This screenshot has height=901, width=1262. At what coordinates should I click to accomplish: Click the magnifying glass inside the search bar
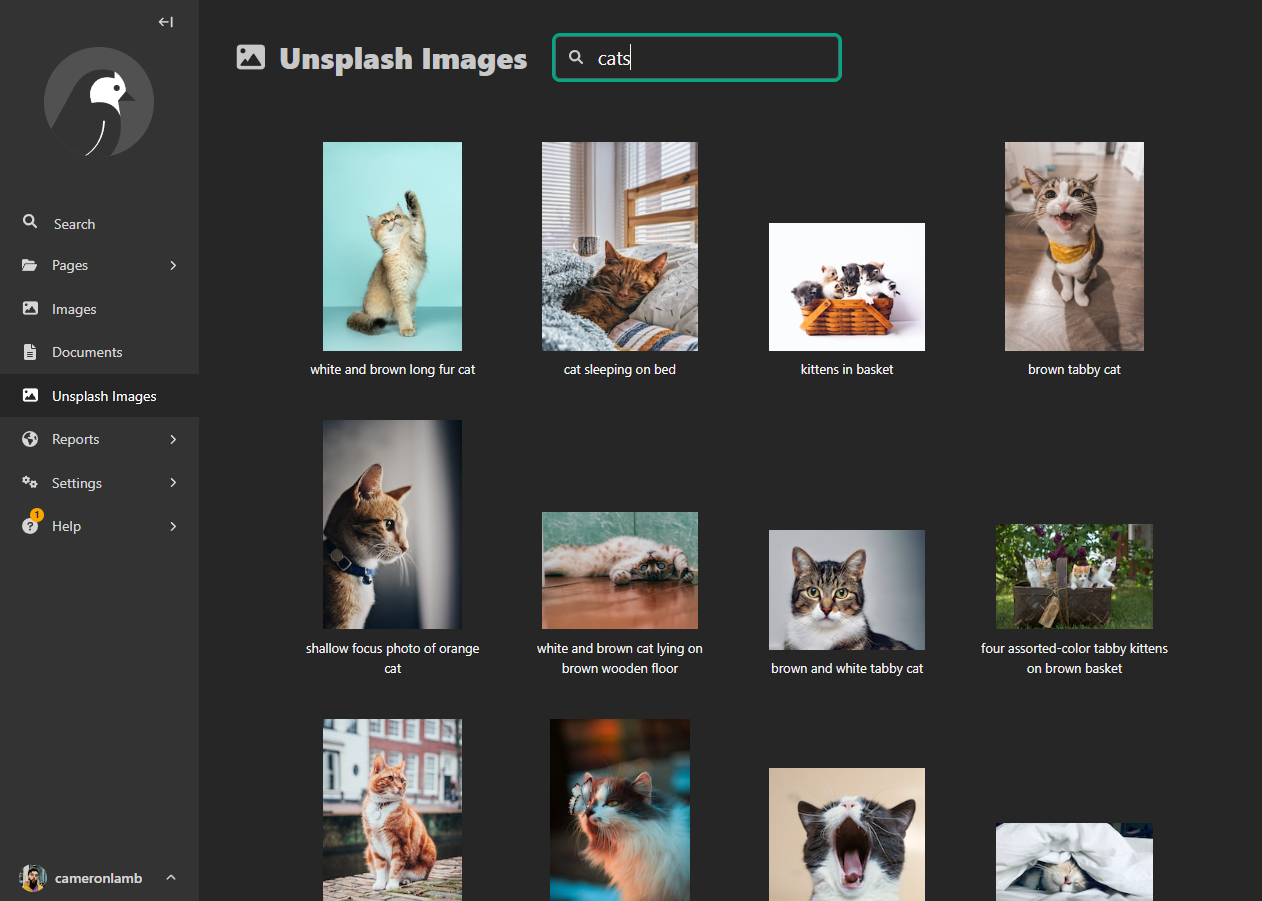coord(576,57)
